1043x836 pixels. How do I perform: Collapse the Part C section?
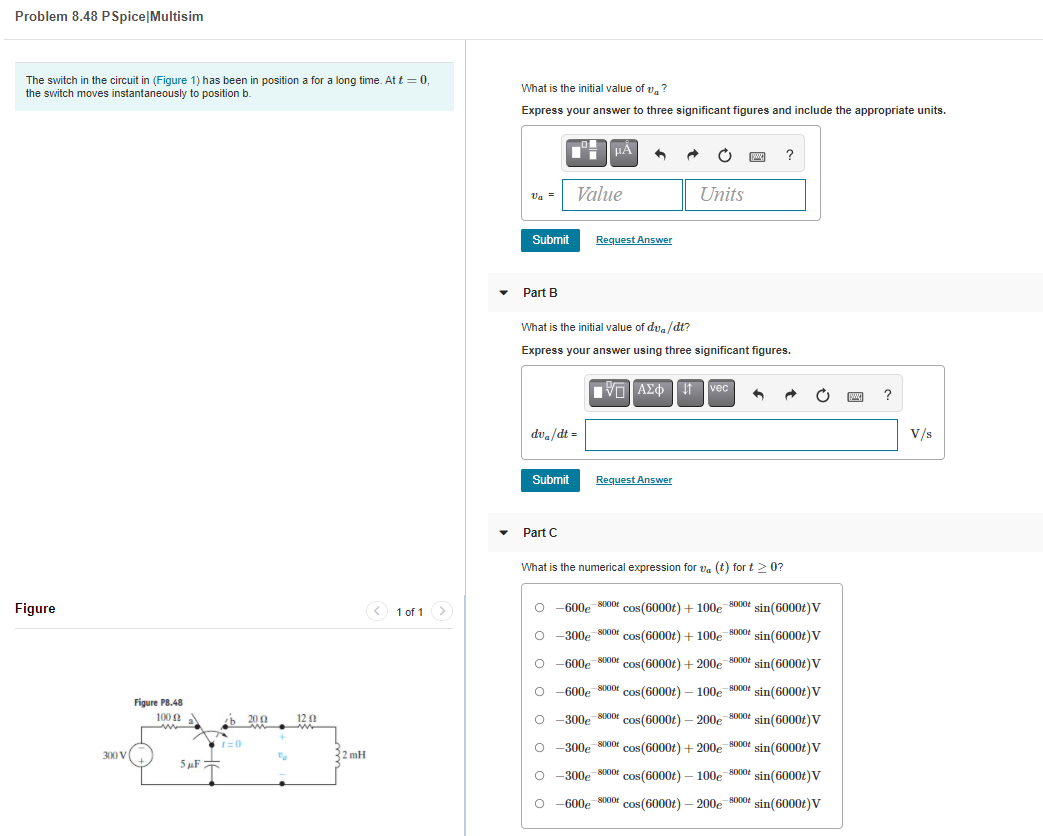503,532
